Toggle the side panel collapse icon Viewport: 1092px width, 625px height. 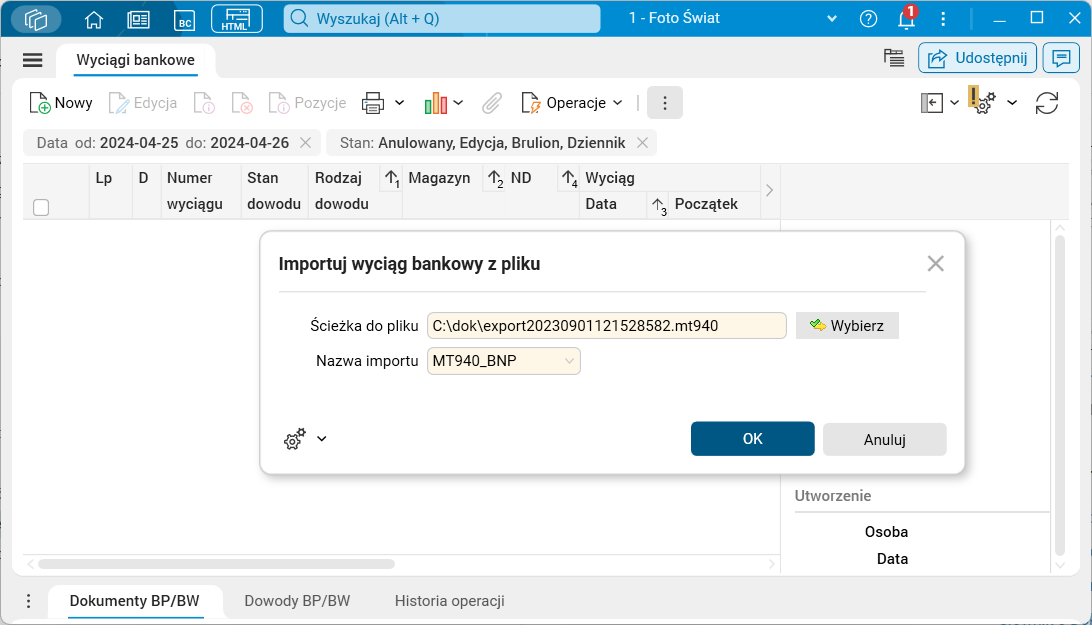pyautogui.click(x=932, y=103)
